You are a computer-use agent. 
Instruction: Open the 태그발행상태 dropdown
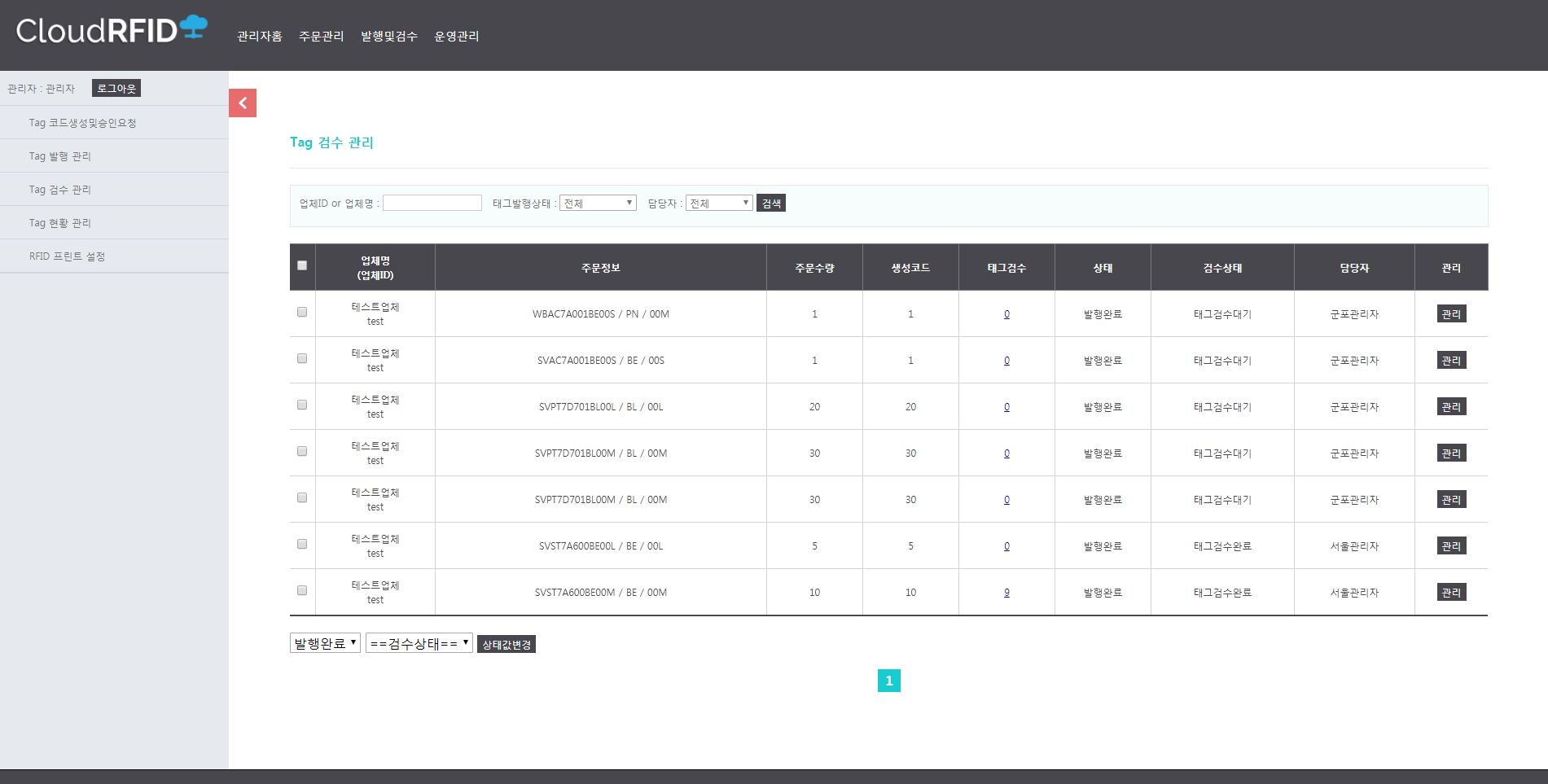(x=598, y=203)
